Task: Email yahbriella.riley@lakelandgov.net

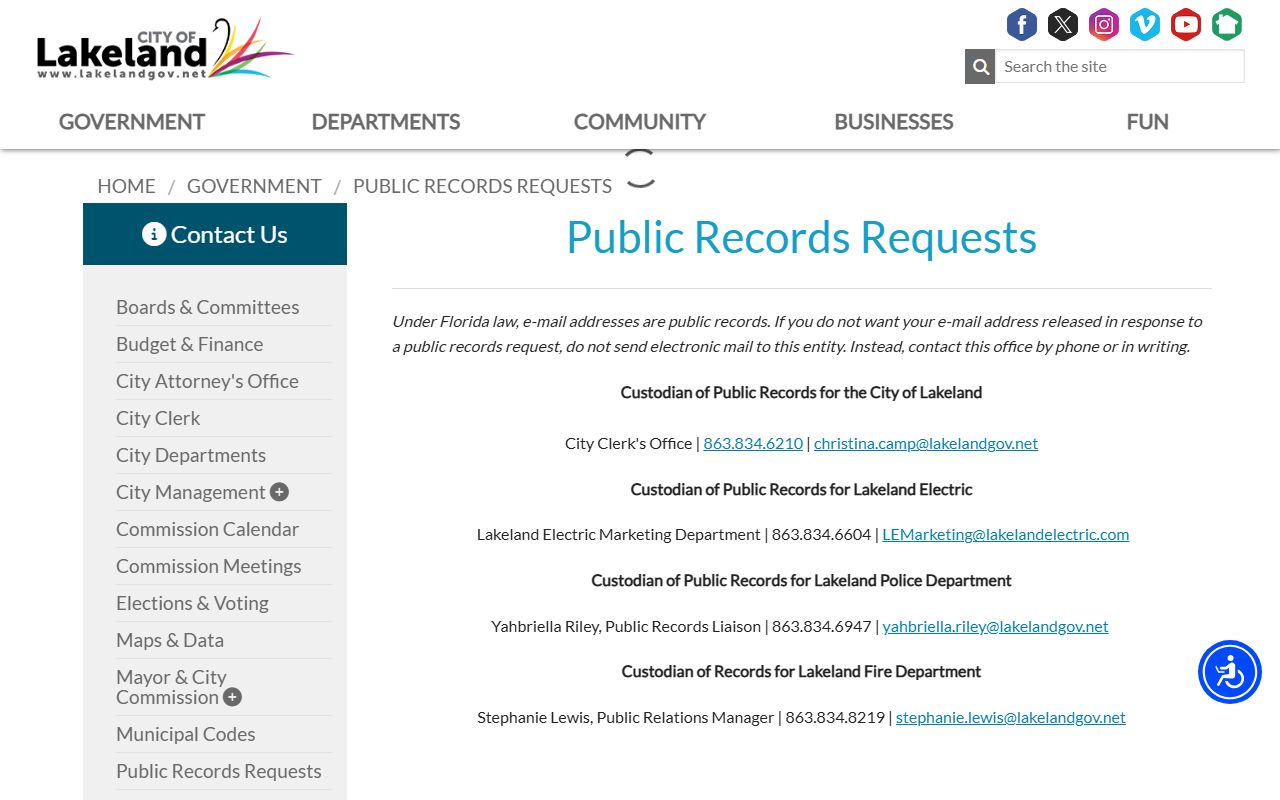Action: click(996, 626)
